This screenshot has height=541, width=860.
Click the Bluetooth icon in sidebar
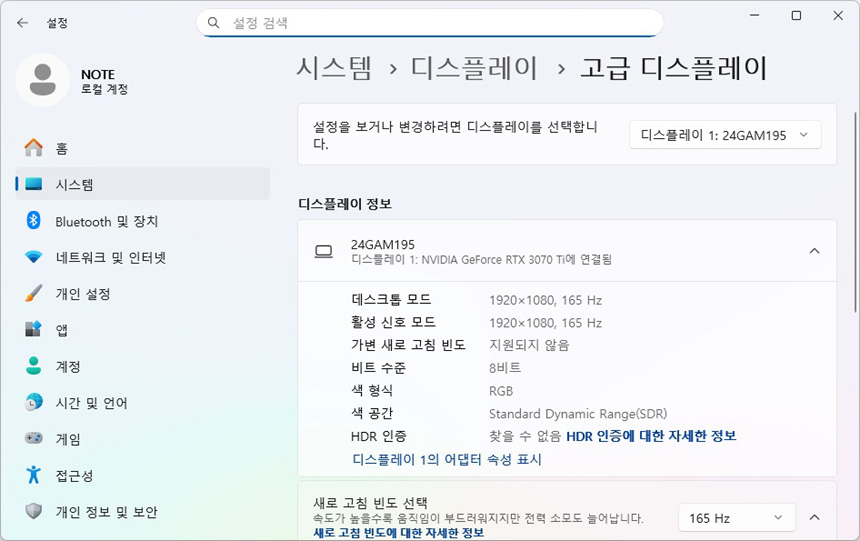coord(34,221)
